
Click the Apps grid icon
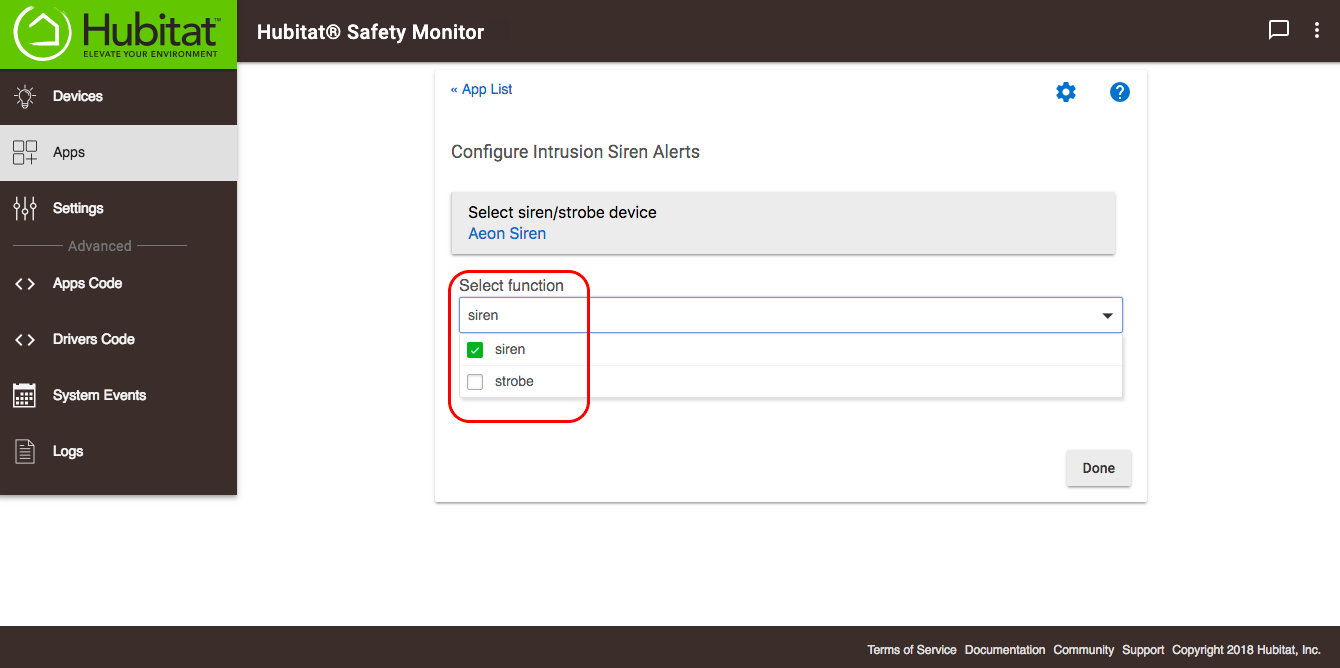click(x=25, y=152)
